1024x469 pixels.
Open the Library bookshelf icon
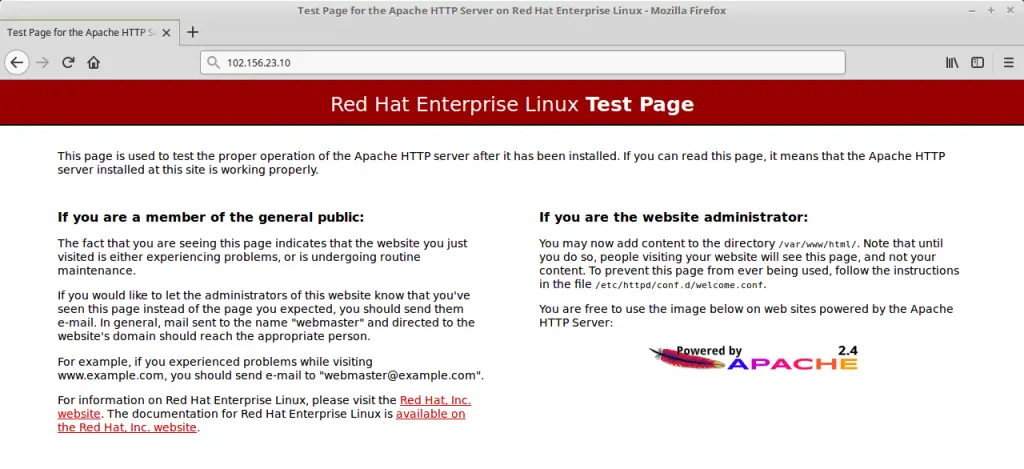click(952, 63)
